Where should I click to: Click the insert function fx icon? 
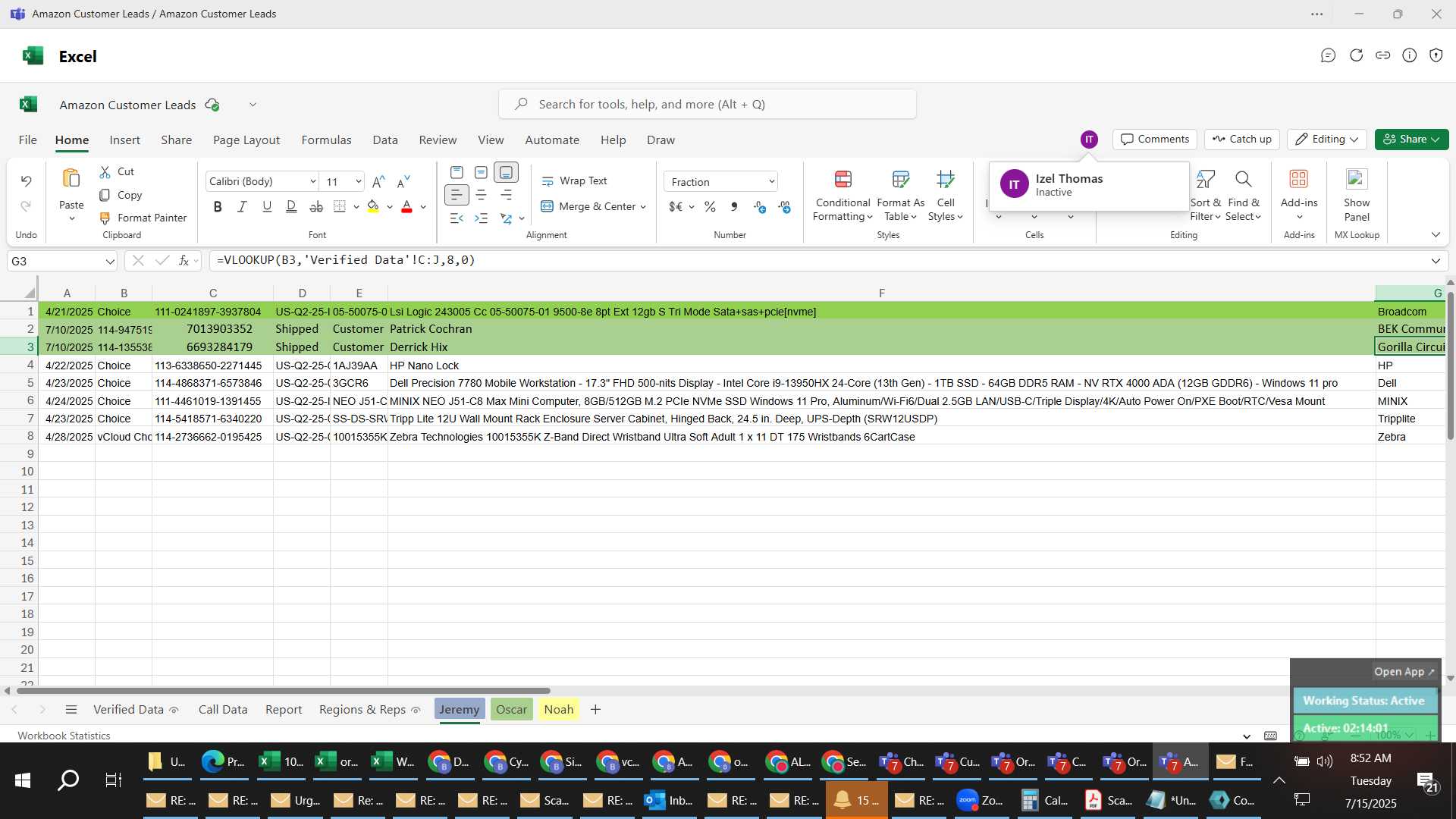(184, 261)
